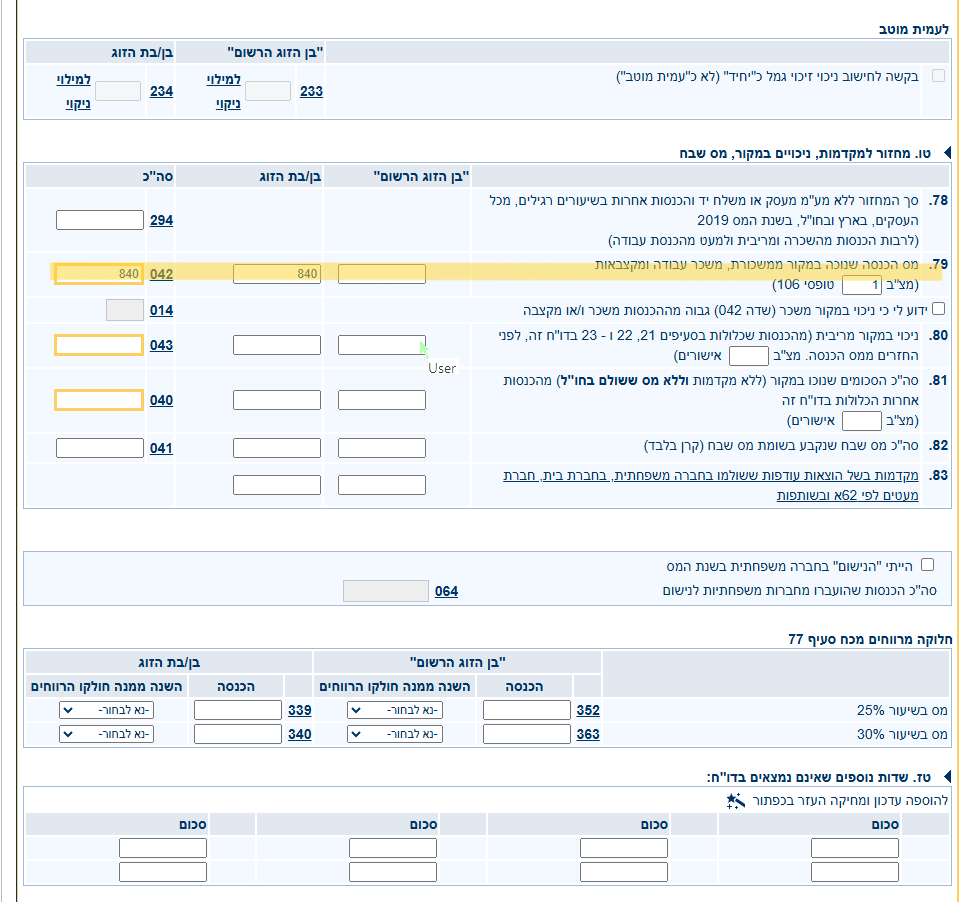Collapse section טז triangle marker
Viewport: 974px width, 902px height.
pyautogui.click(x=947, y=777)
